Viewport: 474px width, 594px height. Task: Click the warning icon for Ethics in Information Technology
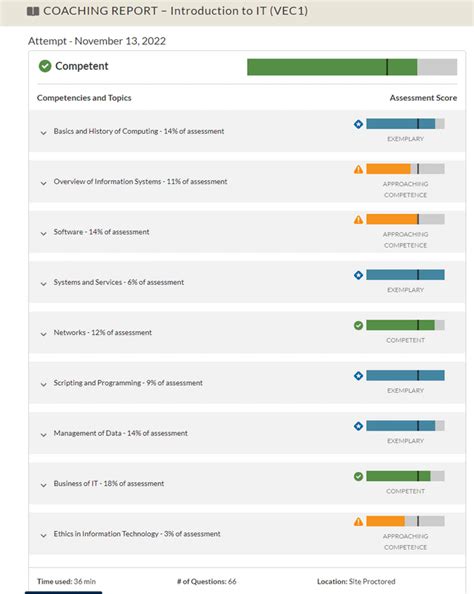pyautogui.click(x=358, y=522)
